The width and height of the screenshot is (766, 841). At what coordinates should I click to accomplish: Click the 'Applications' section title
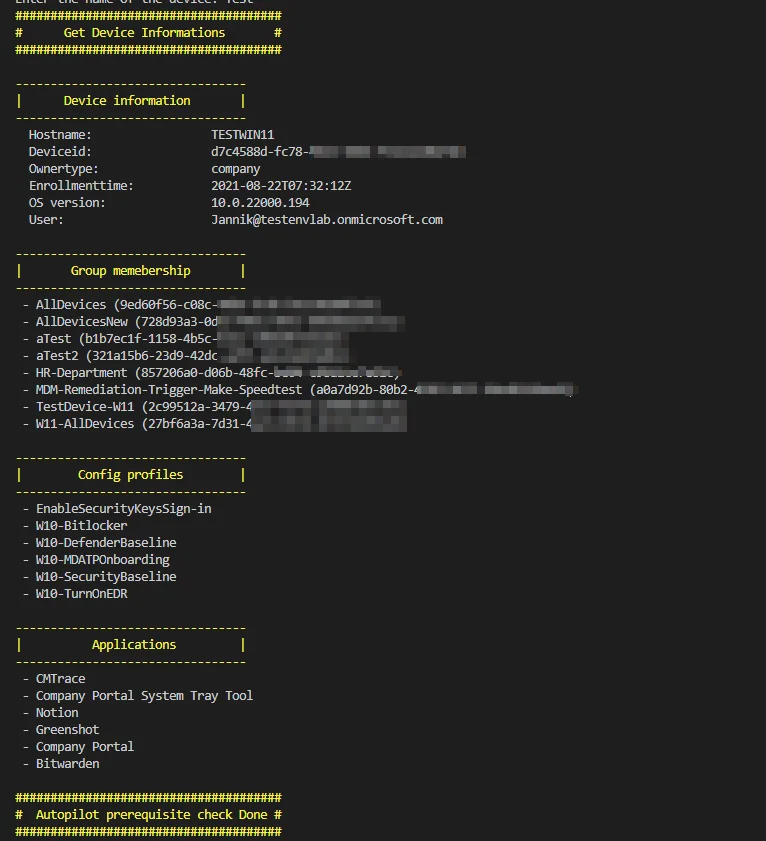click(134, 645)
